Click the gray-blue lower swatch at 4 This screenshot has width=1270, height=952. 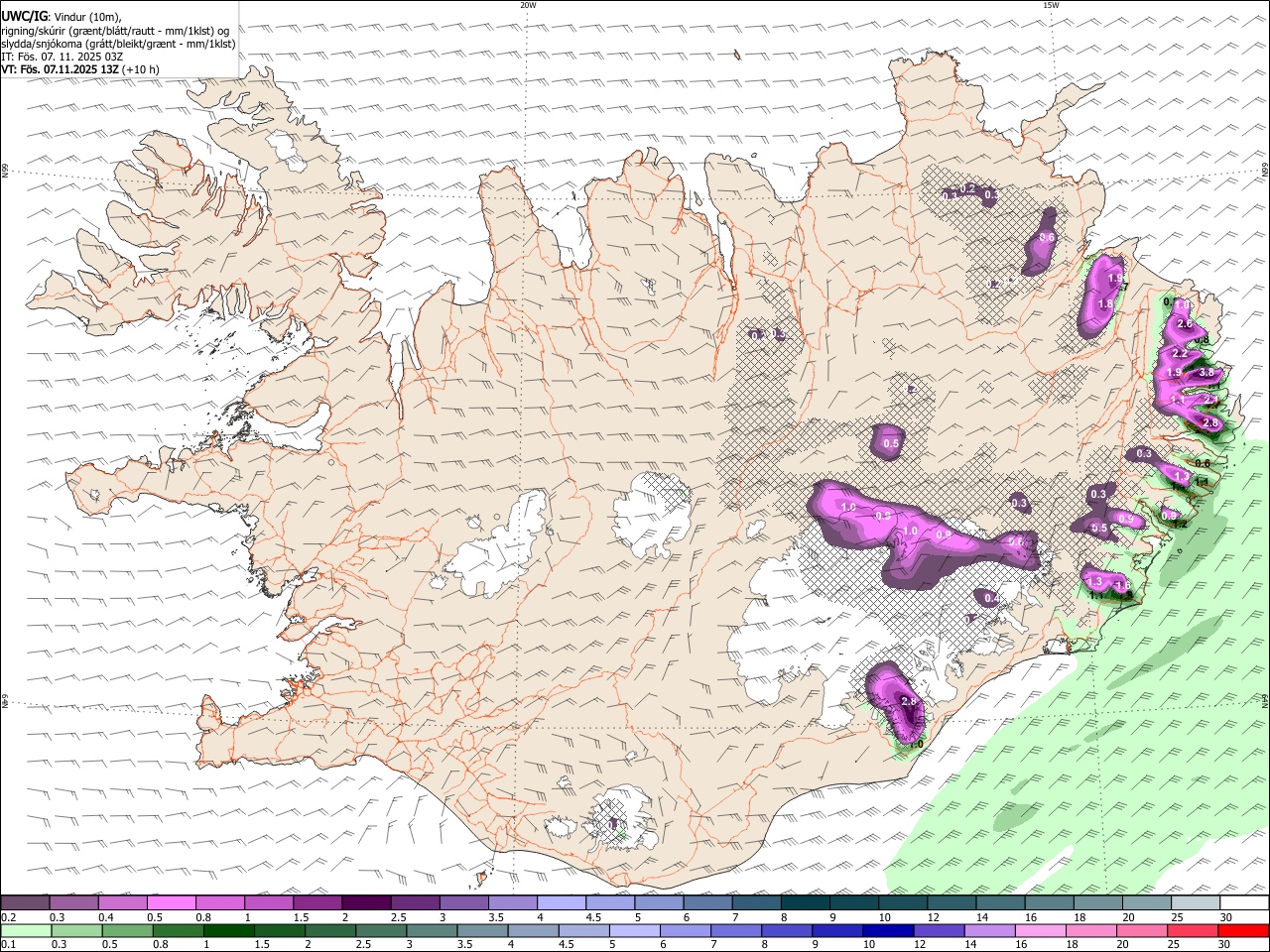(532, 931)
